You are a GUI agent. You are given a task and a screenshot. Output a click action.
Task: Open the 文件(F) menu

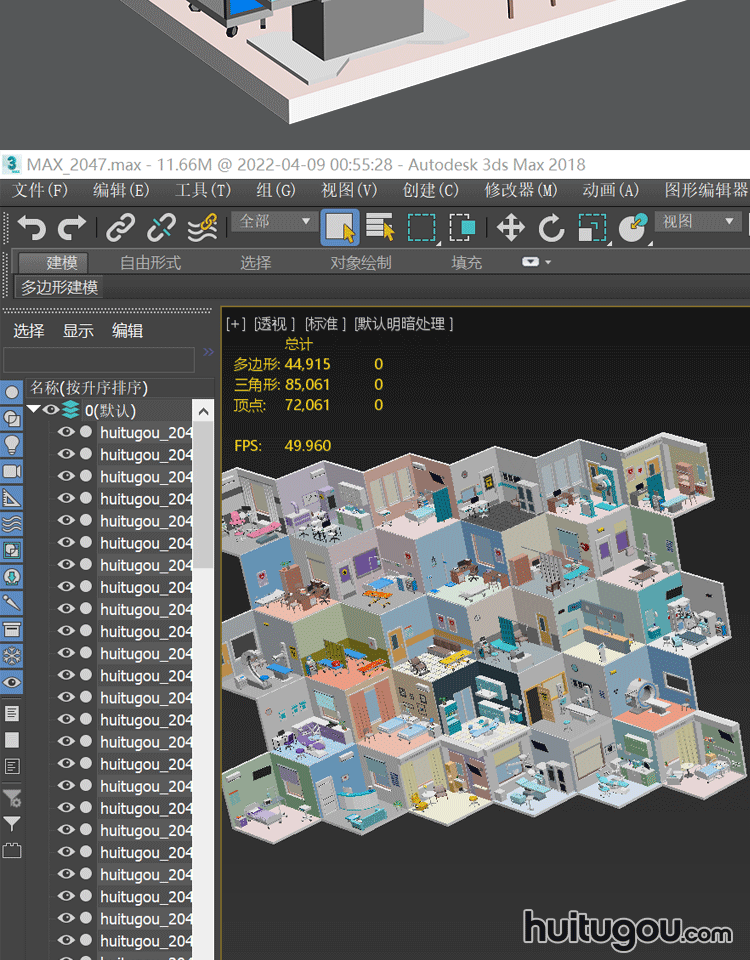(40, 190)
